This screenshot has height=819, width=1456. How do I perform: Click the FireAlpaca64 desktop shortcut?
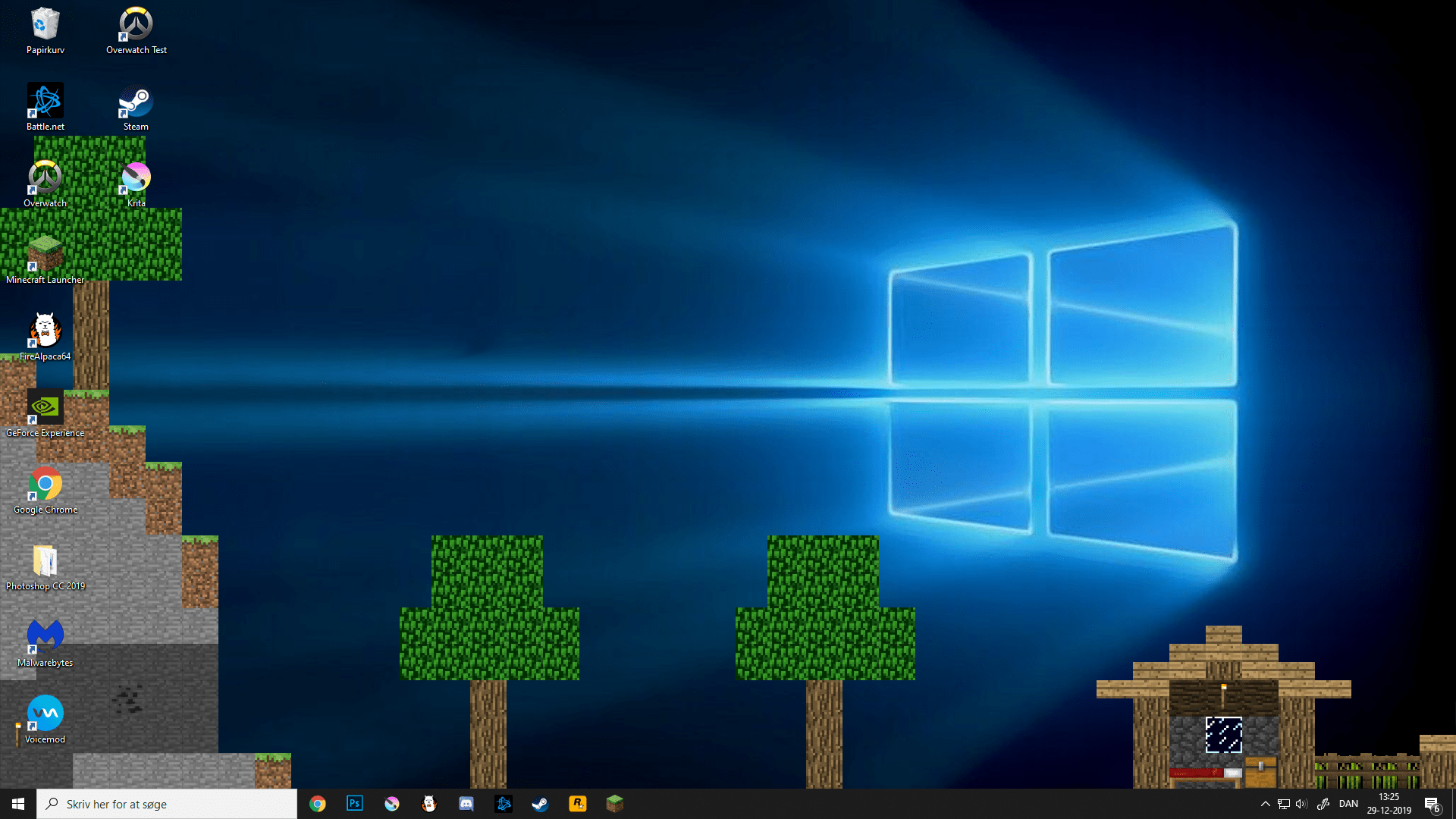[x=45, y=331]
